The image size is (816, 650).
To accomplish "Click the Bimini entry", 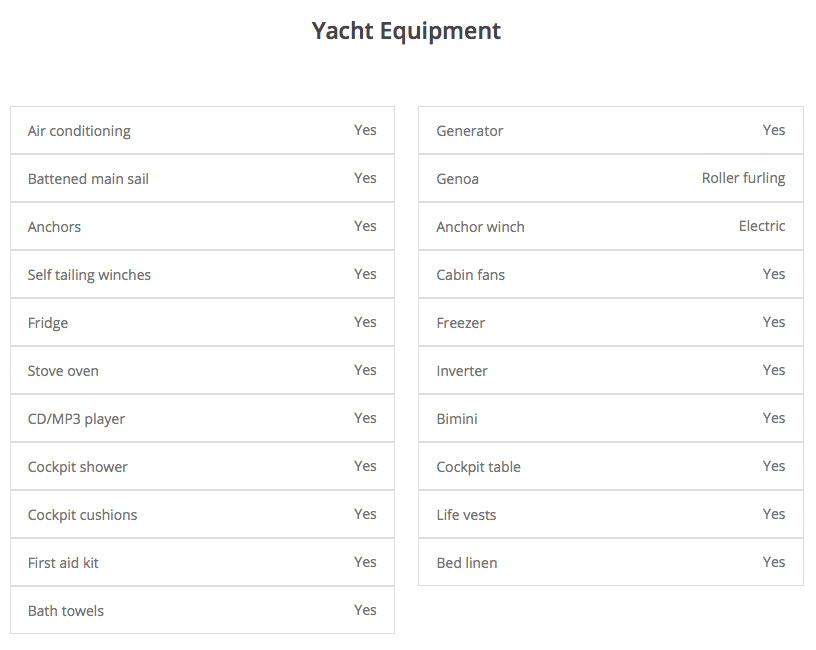I will [x=611, y=418].
